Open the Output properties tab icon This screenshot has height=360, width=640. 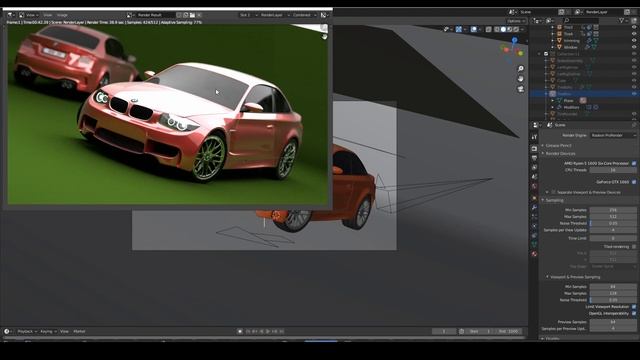click(534, 158)
